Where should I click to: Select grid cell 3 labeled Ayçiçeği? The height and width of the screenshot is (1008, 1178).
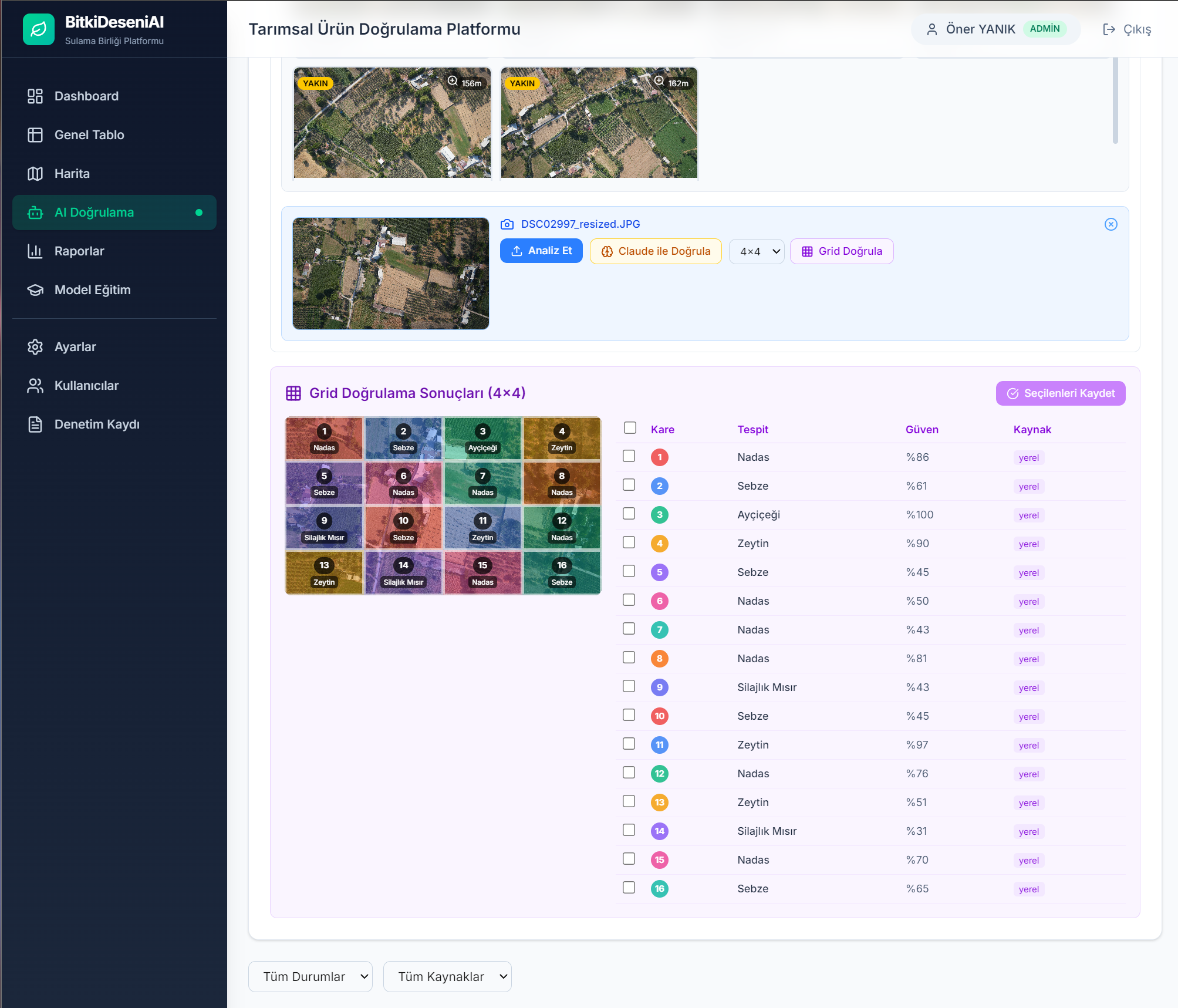[x=482, y=439]
